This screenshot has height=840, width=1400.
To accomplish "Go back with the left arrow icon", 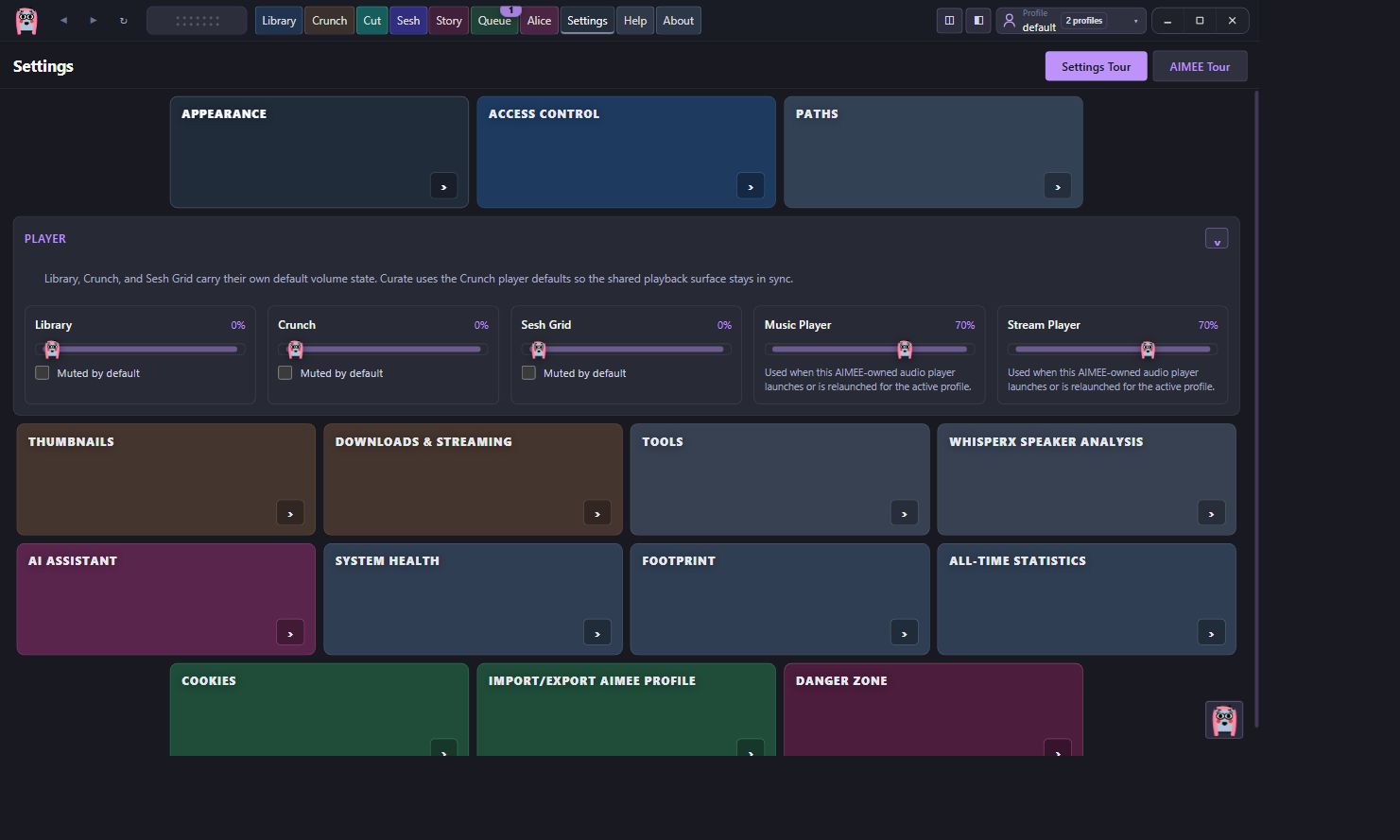I will (63, 21).
